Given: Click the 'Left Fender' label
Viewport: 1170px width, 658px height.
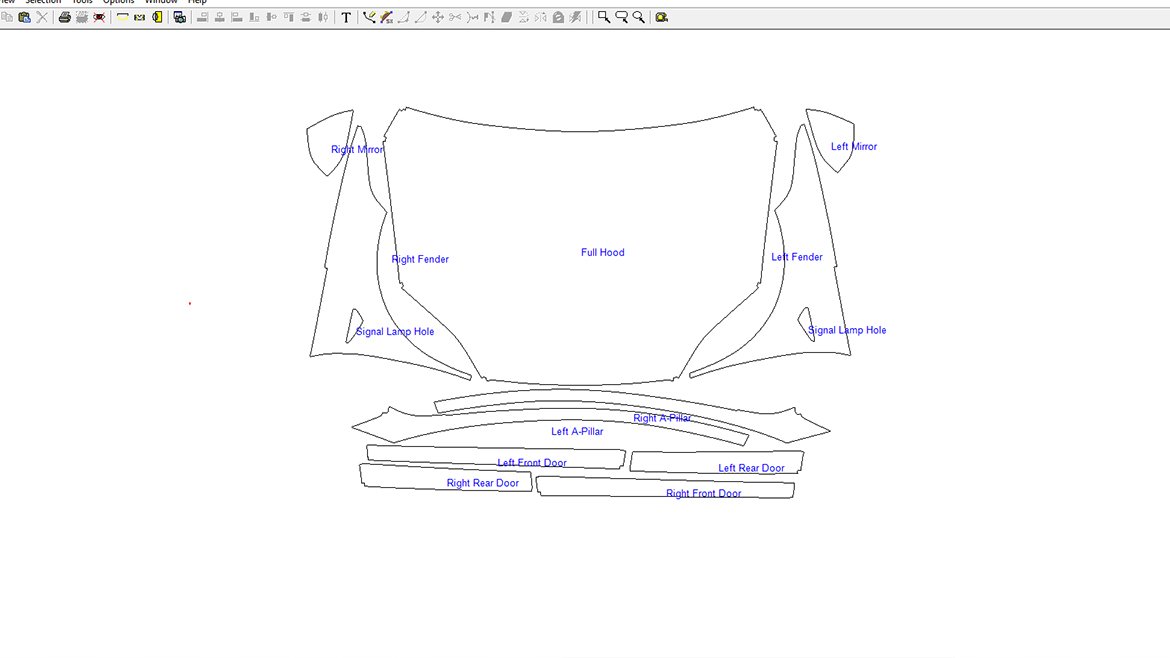Looking at the screenshot, I should tap(797, 257).
